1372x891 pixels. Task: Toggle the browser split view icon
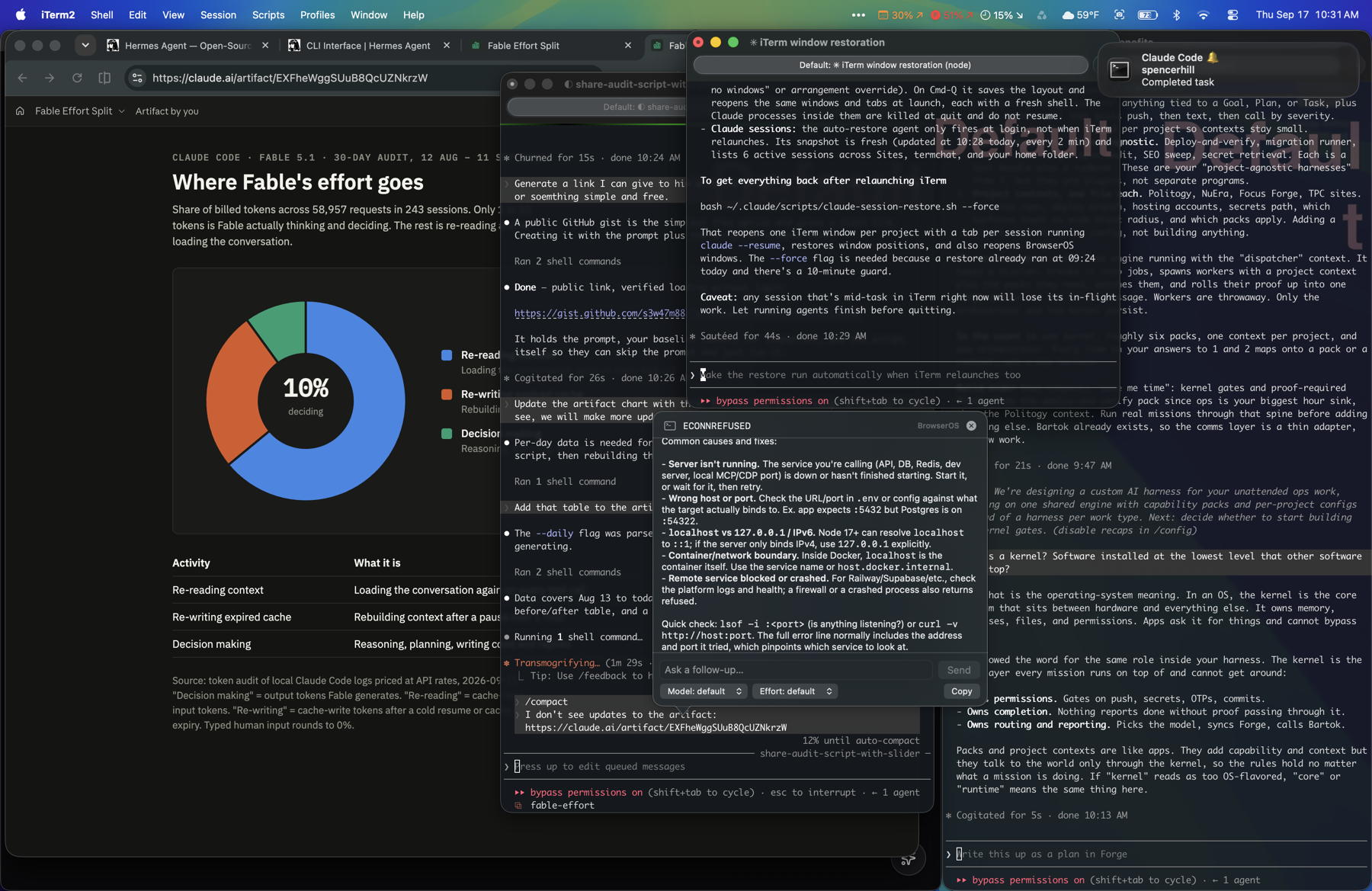[104, 78]
